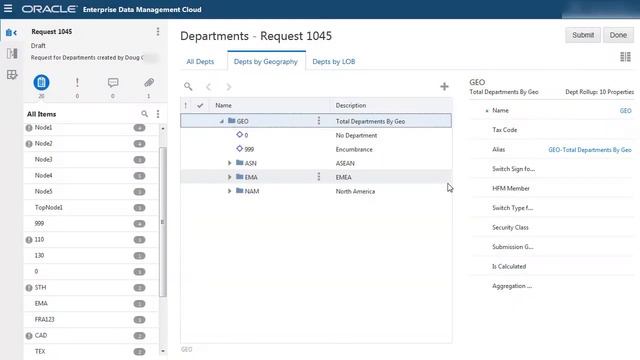Click the Node2 warning indicator
The height and width of the screenshot is (360, 640).
tap(29, 144)
